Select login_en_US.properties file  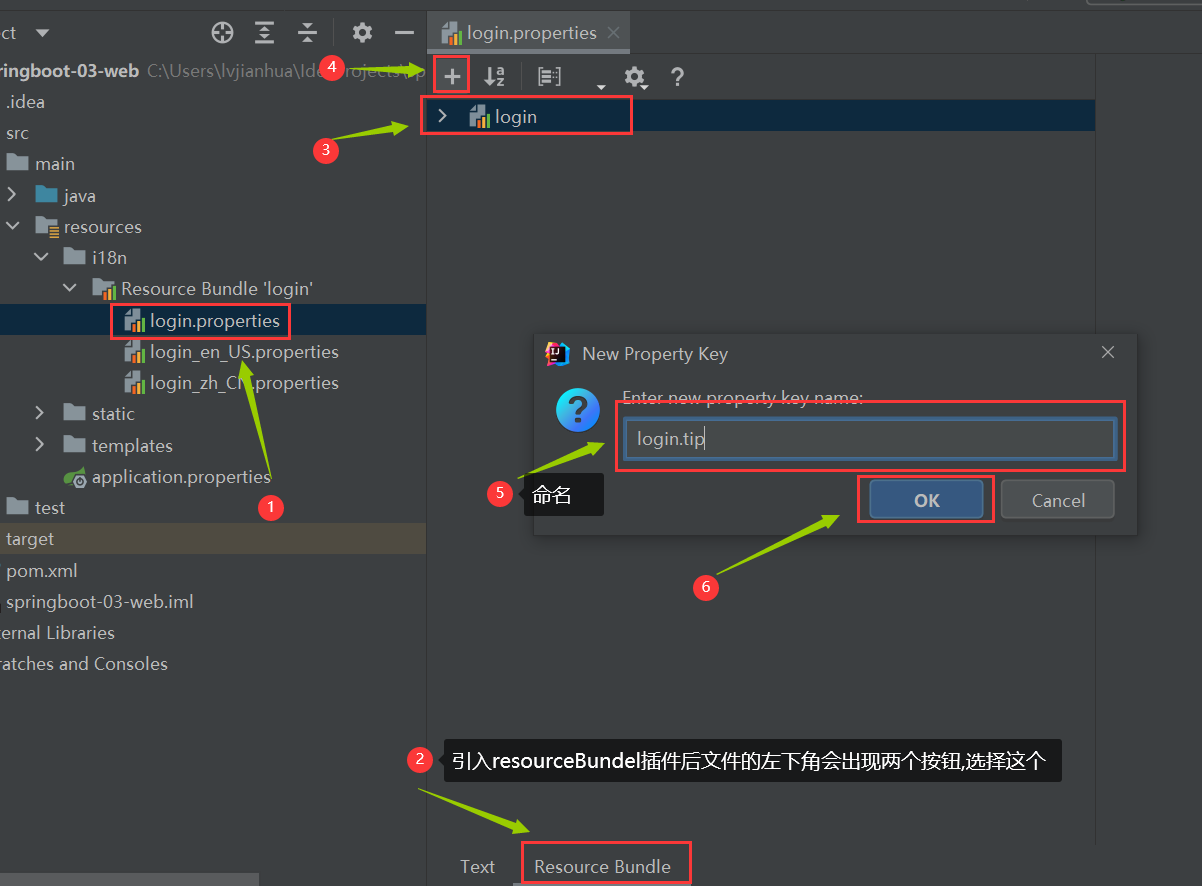click(x=244, y=352)
